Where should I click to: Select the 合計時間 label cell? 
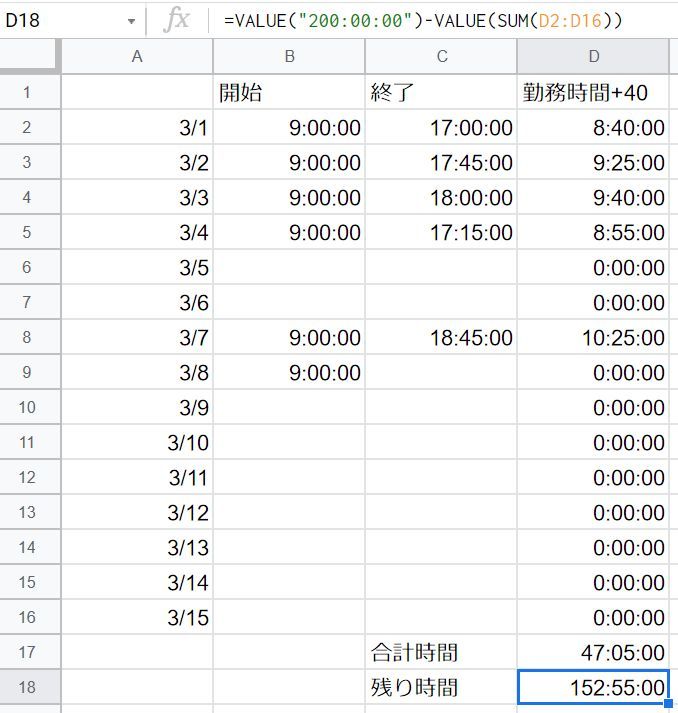point(441,653)
